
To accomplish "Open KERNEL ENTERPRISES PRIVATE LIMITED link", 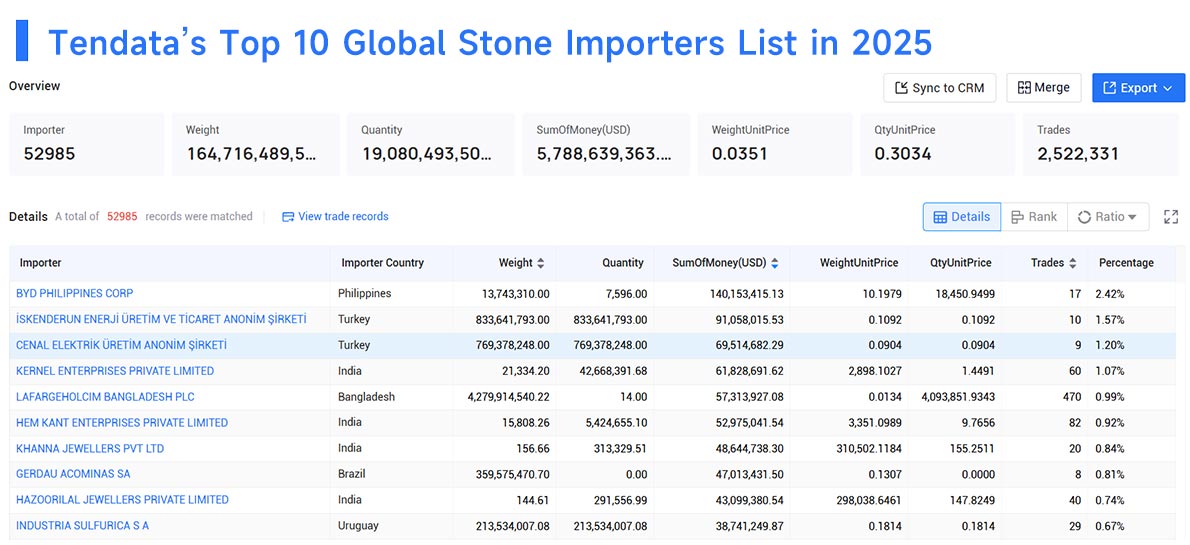I will tap(115, 370).
